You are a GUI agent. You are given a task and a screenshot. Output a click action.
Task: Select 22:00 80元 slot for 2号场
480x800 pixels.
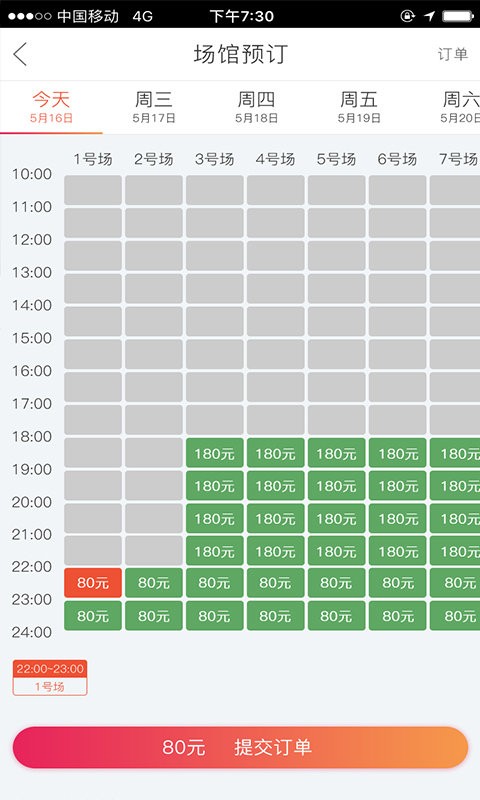154,583
